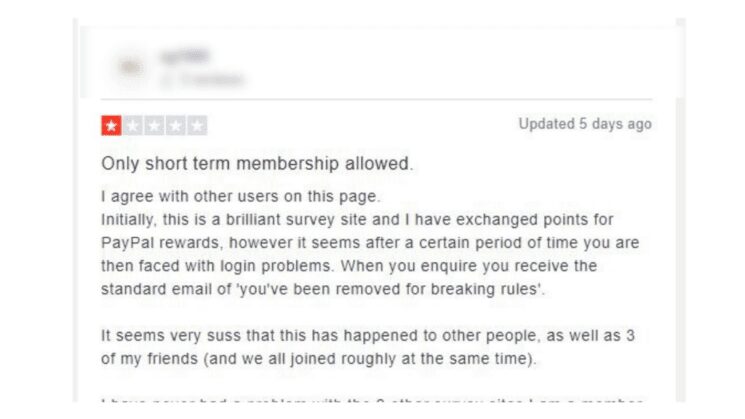Image resolution: width=745 pixels, height=419 pixels.
Task: Click the fifth grey rating star
Action: coord(197,126)
